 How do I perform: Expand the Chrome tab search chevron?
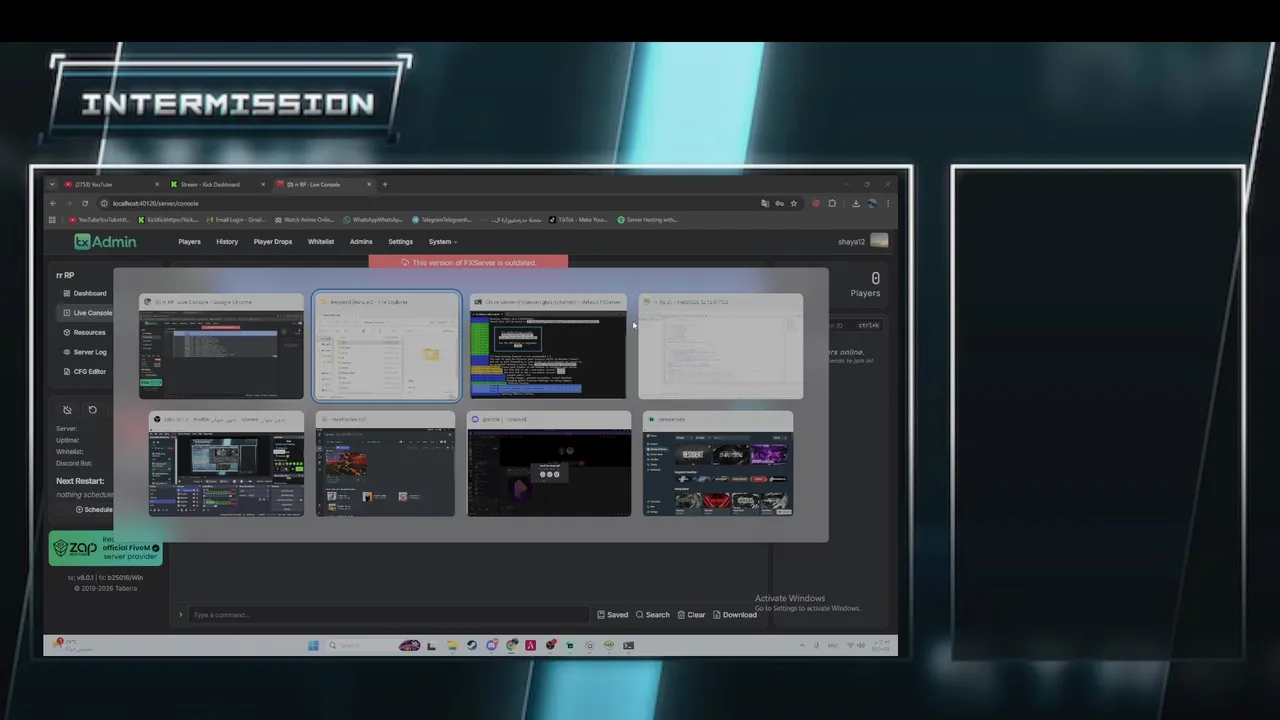pyautogui.click(x=52, y=184)
